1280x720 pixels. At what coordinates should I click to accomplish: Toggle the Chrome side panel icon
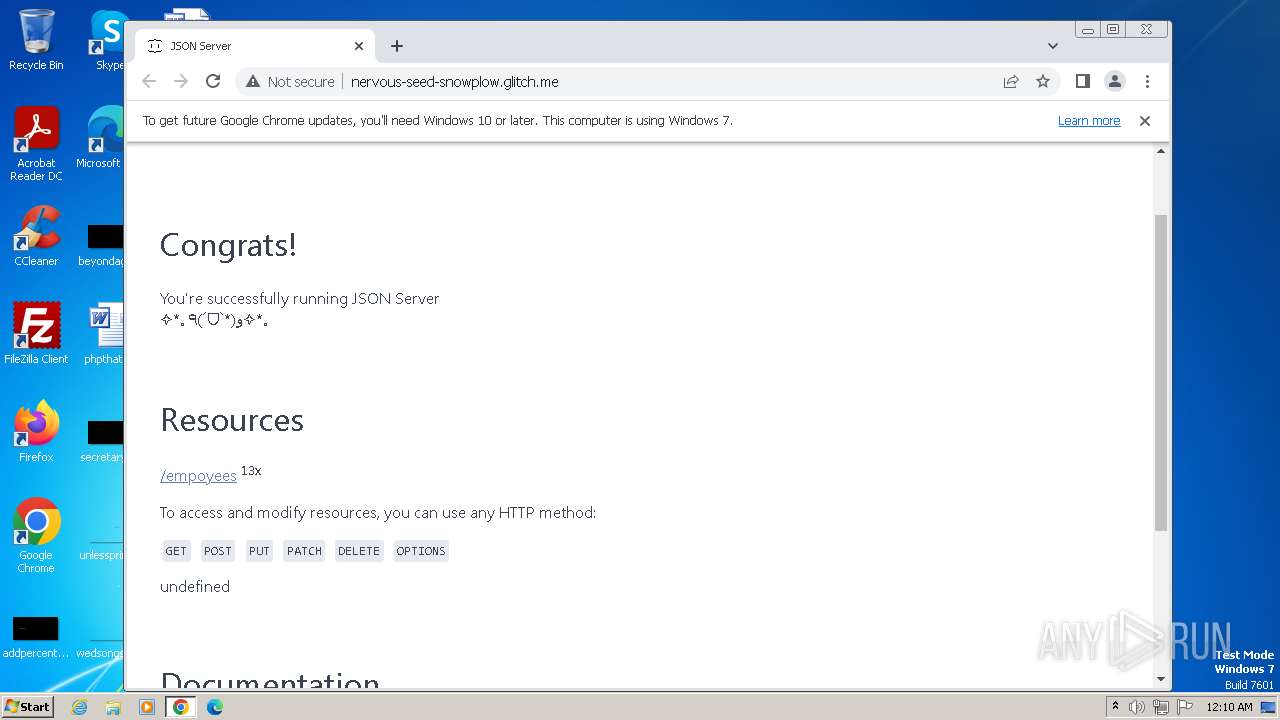click(1082, 81)
